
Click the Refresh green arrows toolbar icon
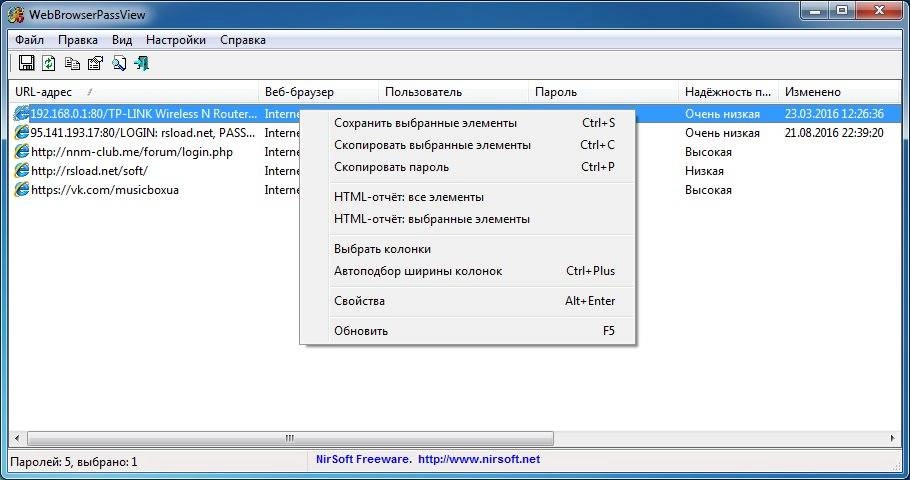tap(49, 63)
